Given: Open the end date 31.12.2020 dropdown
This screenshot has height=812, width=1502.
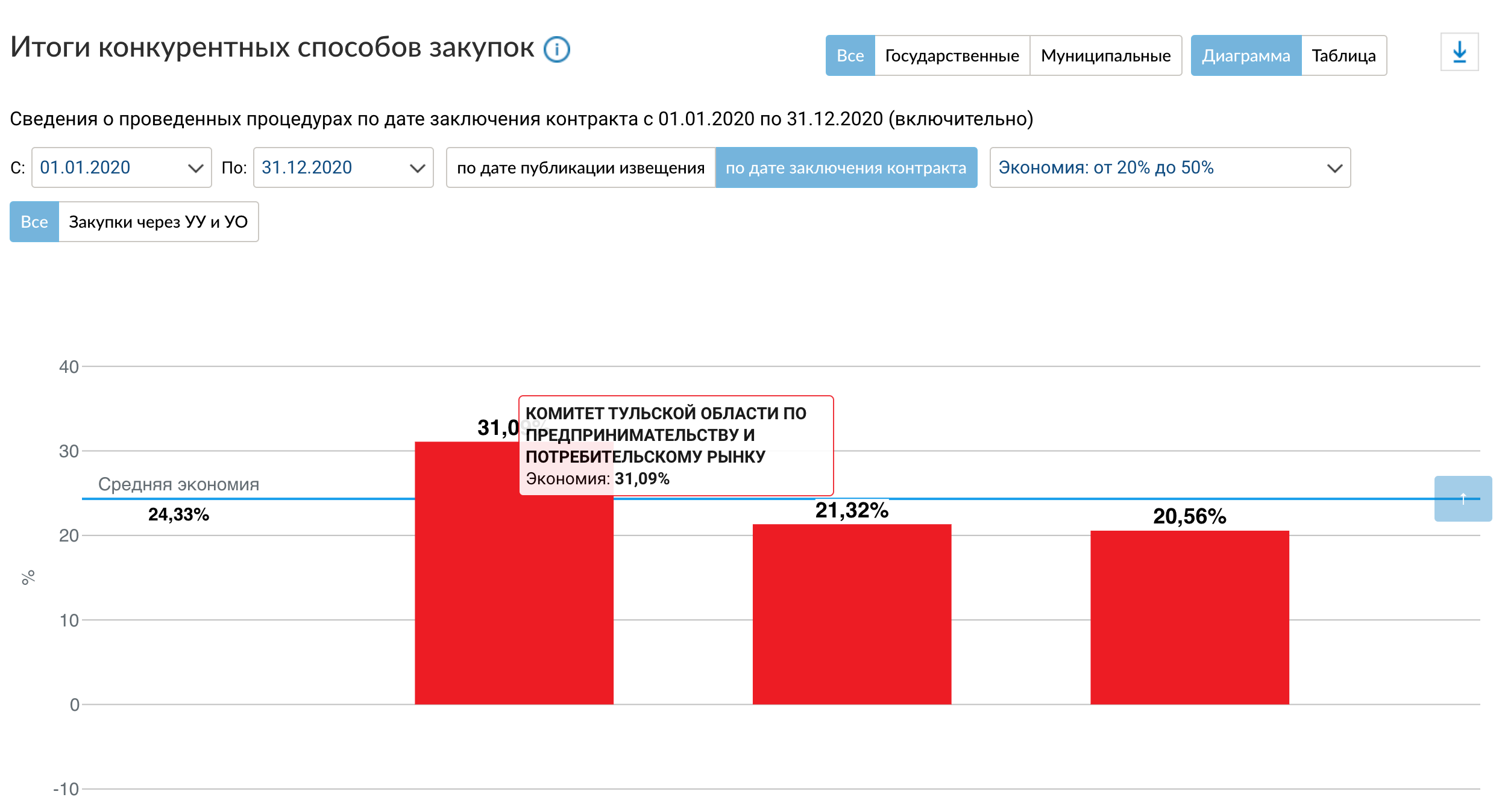Looking at the screenshot, I should tap(343, 167).
